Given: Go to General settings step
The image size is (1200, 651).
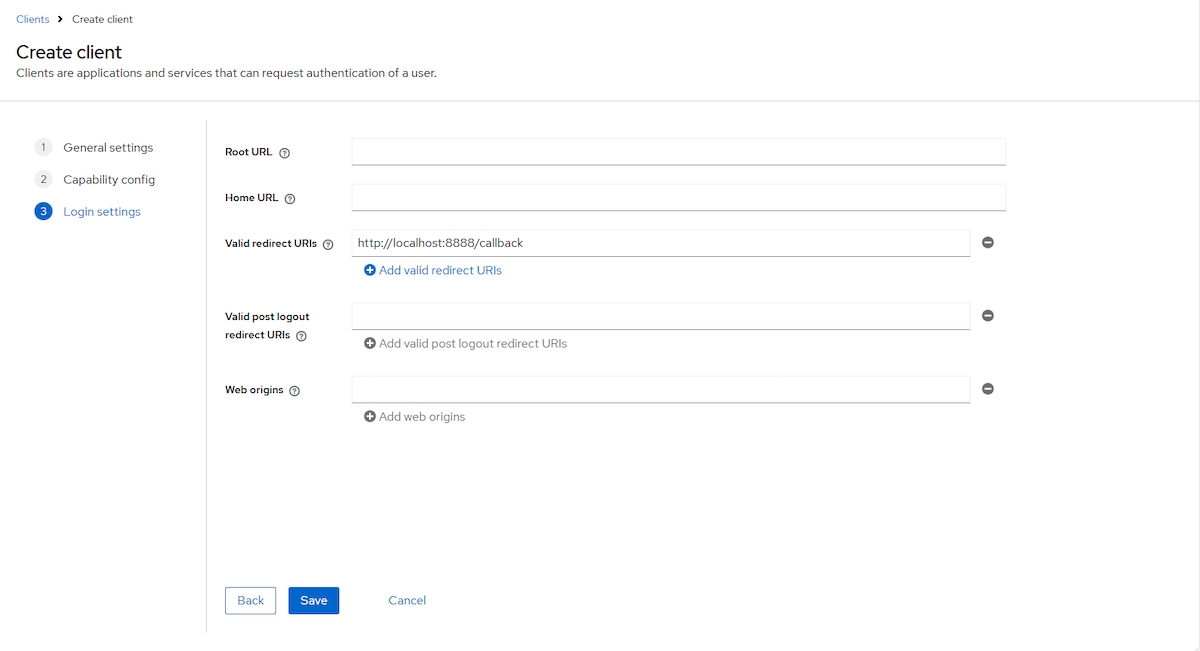Looking at the screenshot, I should pos(108,148).
